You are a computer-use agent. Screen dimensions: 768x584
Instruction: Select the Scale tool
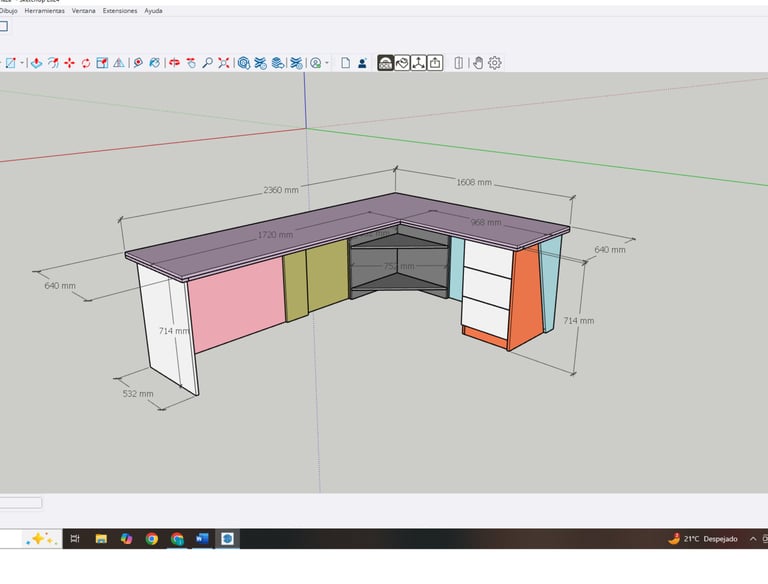click(x=102, y=63)
